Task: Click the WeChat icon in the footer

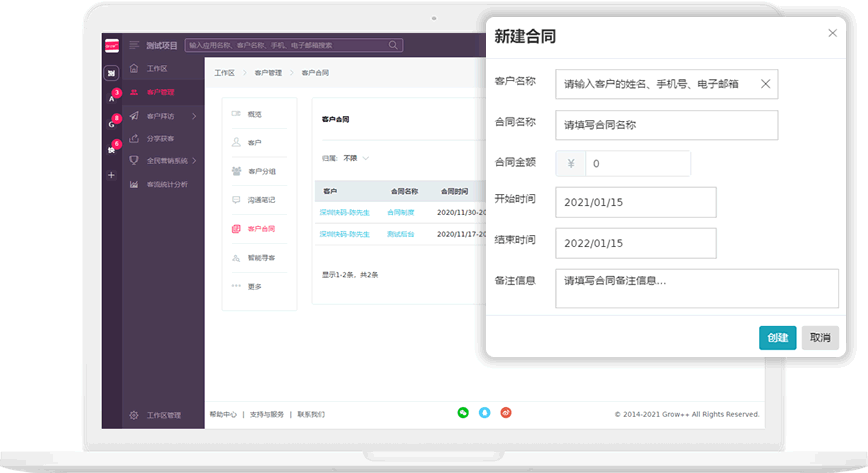Action: (463, 412)
